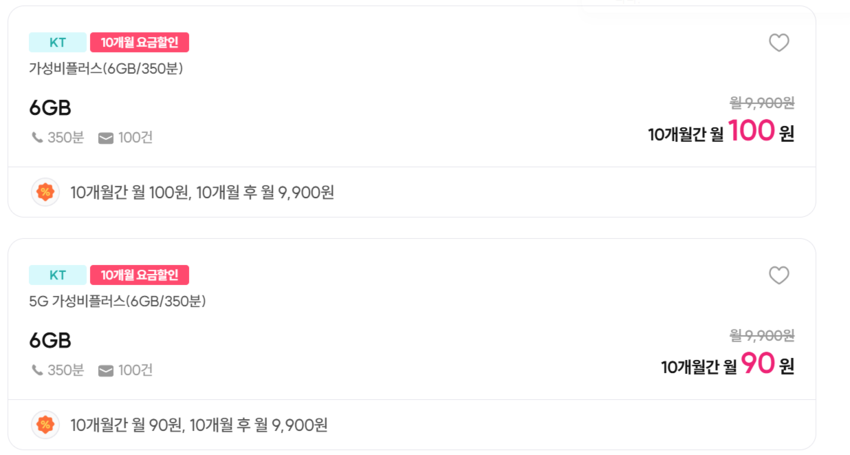Click 10개월 요금할인 badge on first plan

(139, 42)
